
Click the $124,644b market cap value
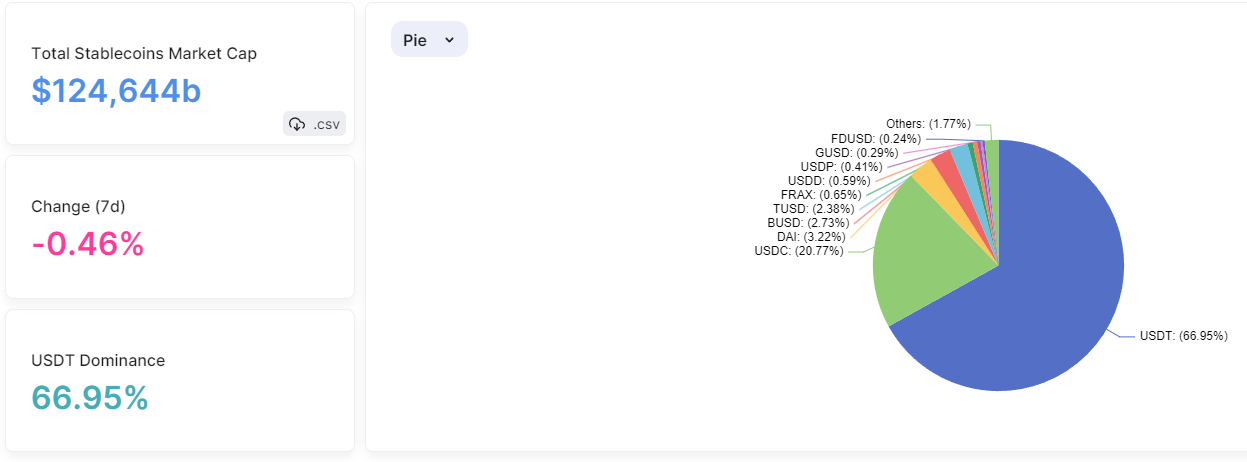pyautogui.click(x=116, y=91)
